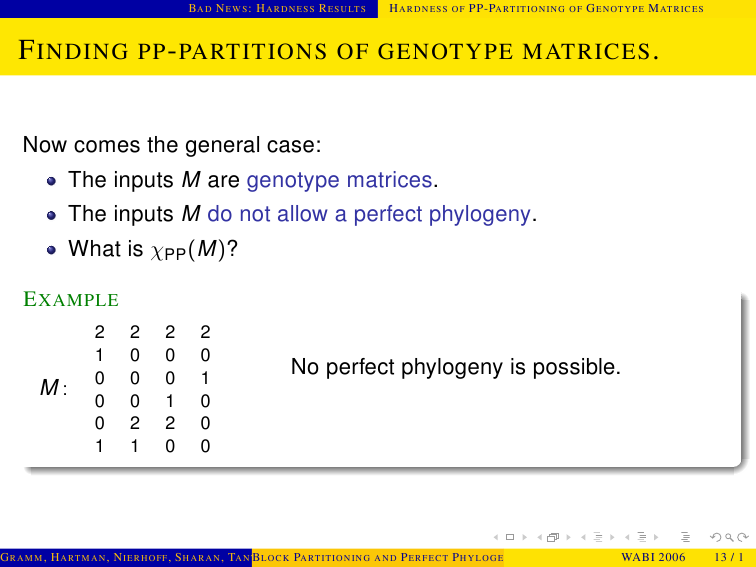Click the matrix row '0 0 1 0'

tap(152, 401)
